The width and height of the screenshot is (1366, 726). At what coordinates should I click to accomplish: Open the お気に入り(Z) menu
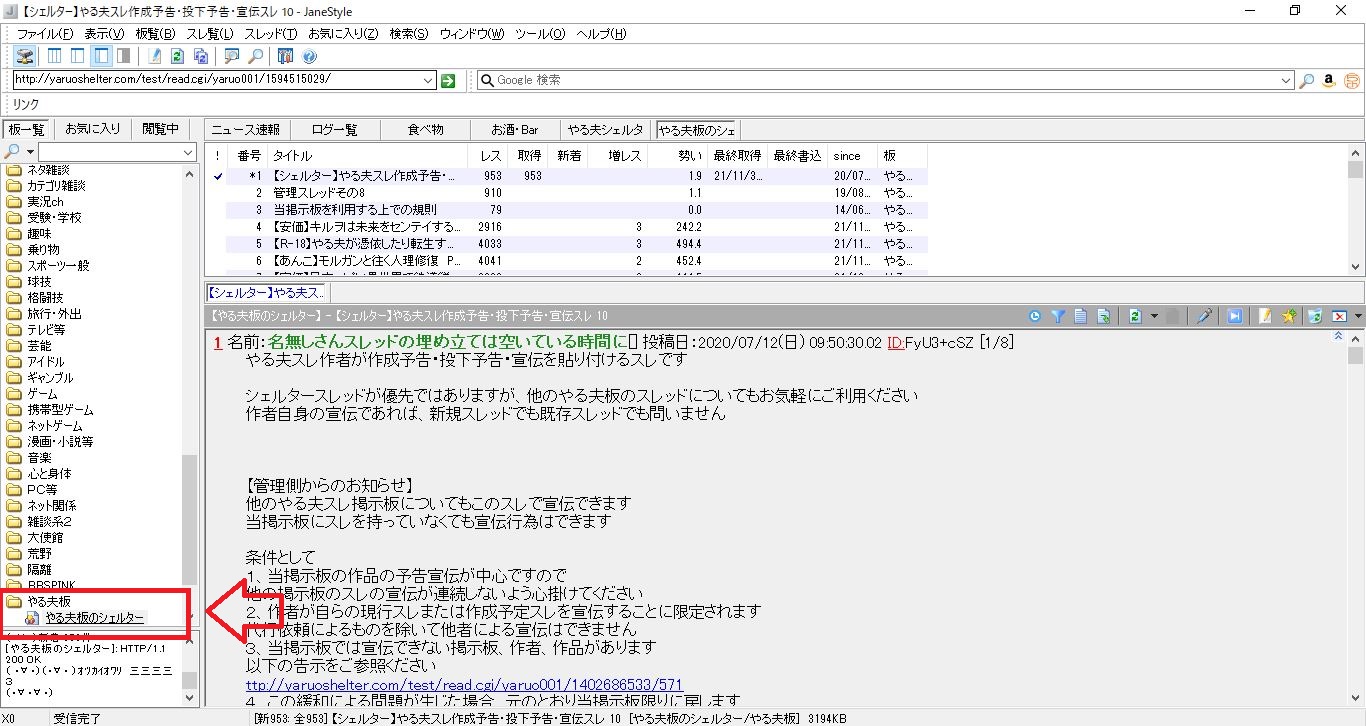coord(343,34)
